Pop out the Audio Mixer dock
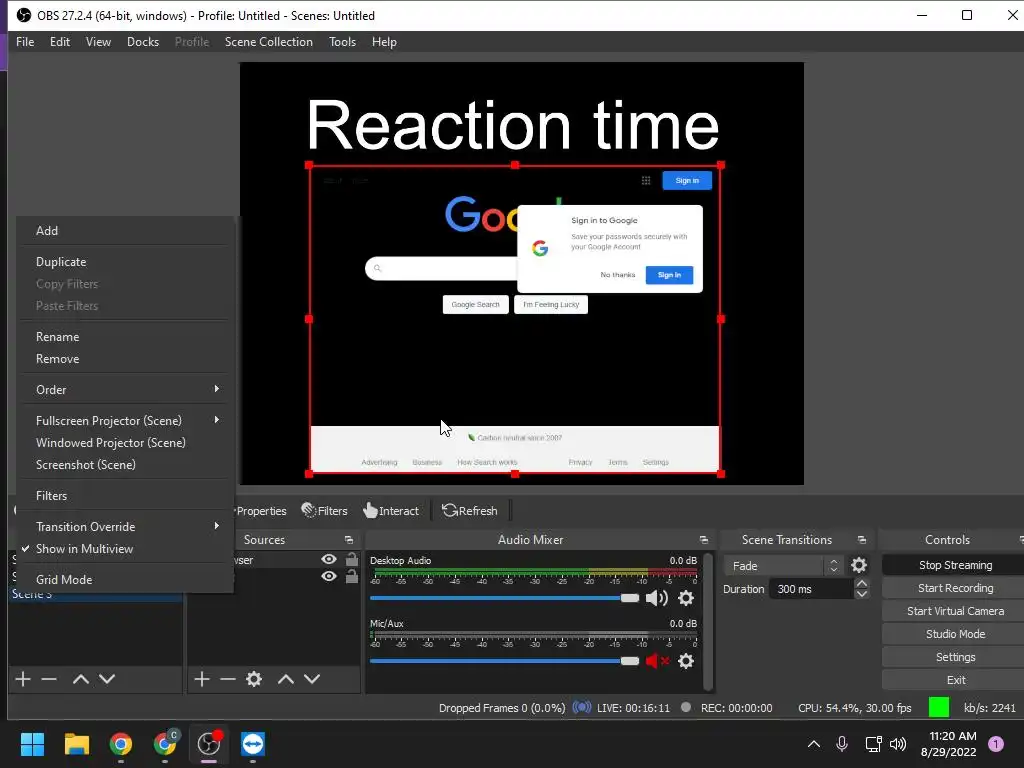This screenshot has width=1024, height=768. coord(703,539)
